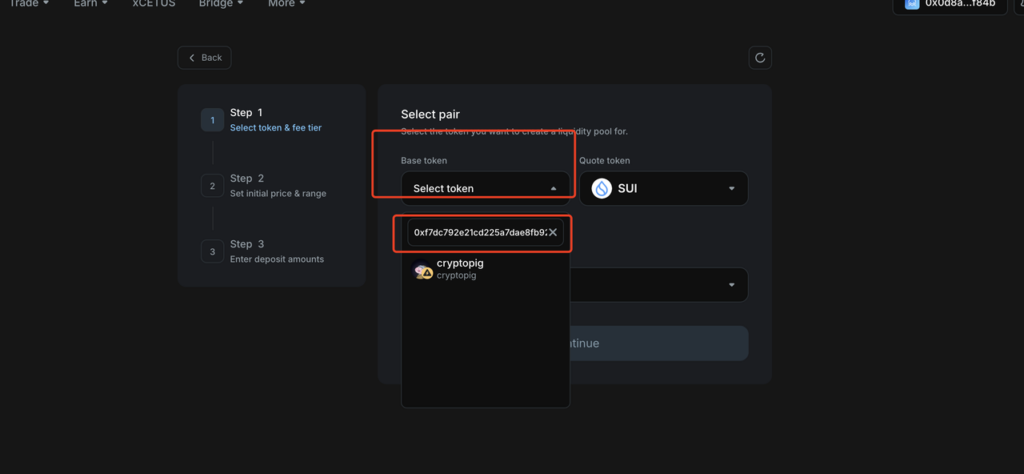This screenshot has width=1024, height=474.
Task: Expand the fee tier dropdown arrow
Action: [x=731, y=285]
